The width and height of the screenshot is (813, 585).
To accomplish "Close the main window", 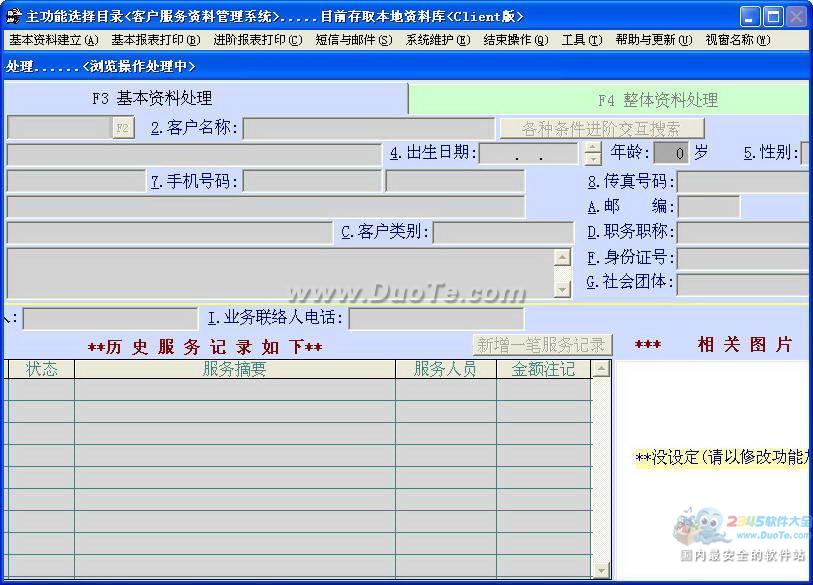I will tap(797, 17).
